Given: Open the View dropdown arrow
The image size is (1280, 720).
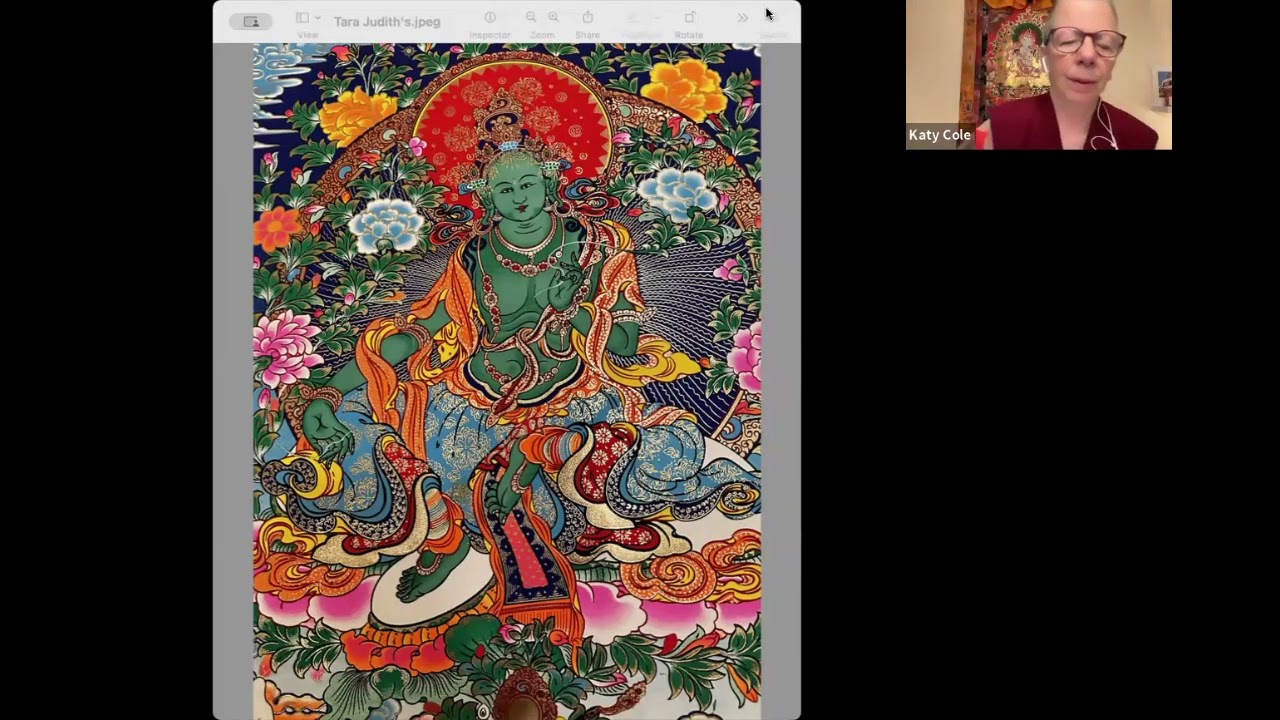Looking at the screenshot, I should pos(317,18).
